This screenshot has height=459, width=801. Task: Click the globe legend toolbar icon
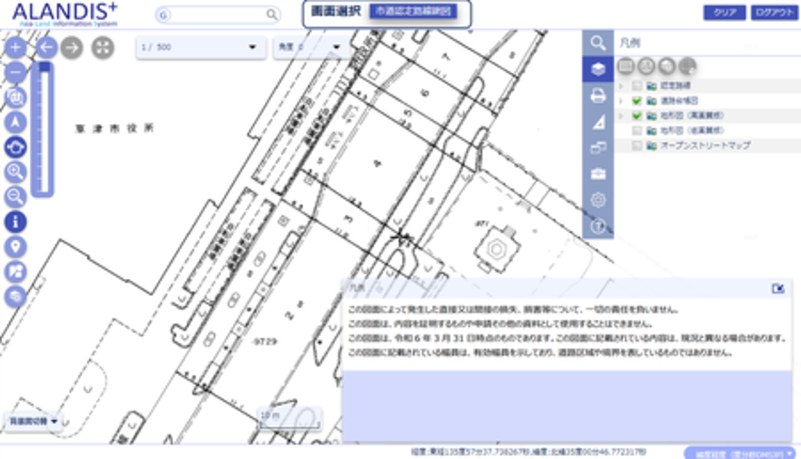coord(688,66)
